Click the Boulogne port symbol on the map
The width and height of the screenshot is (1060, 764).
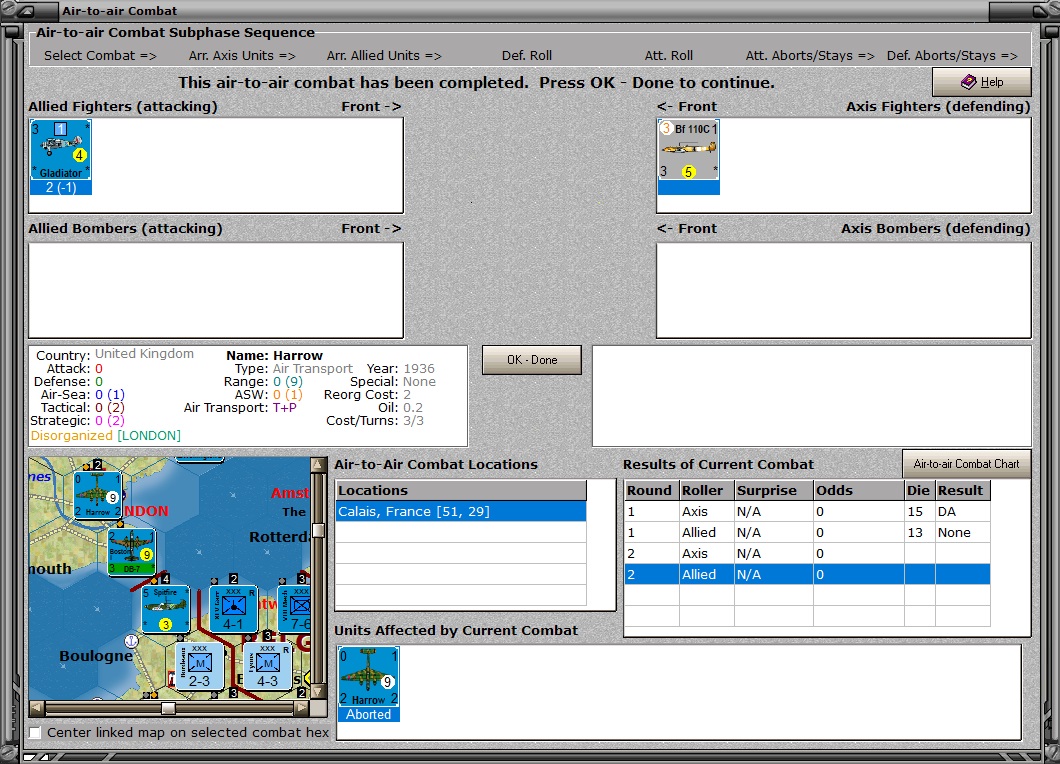coord(131,640)
